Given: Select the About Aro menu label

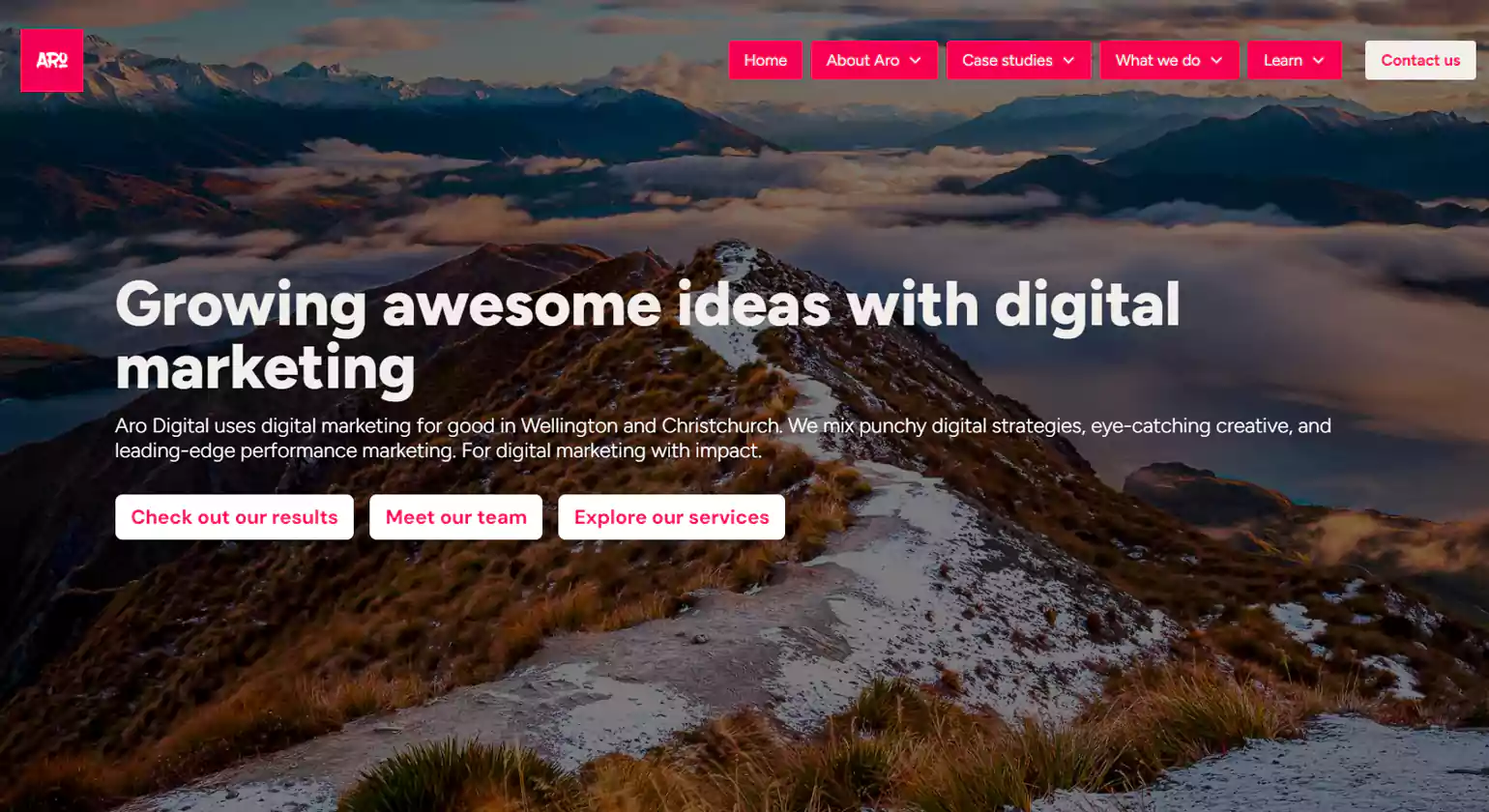Looking at the screenshot, I should pyautogui.click(x=862, y=60).
